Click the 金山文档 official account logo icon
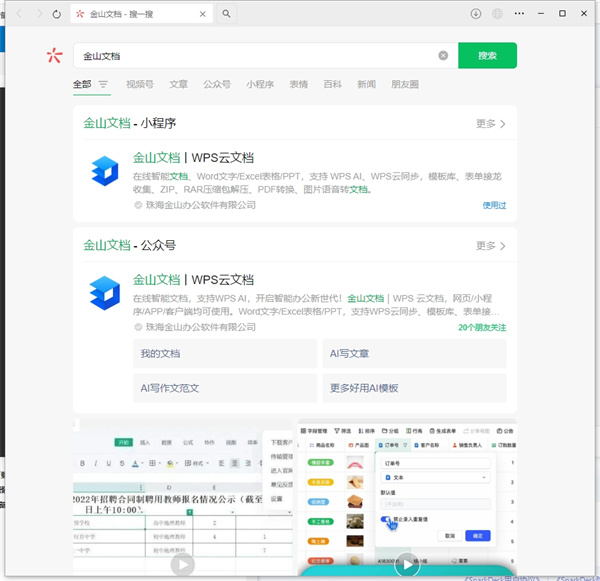The width and height of the screenshot is (600, 581). pyautogui.click(x=105, y=293)
